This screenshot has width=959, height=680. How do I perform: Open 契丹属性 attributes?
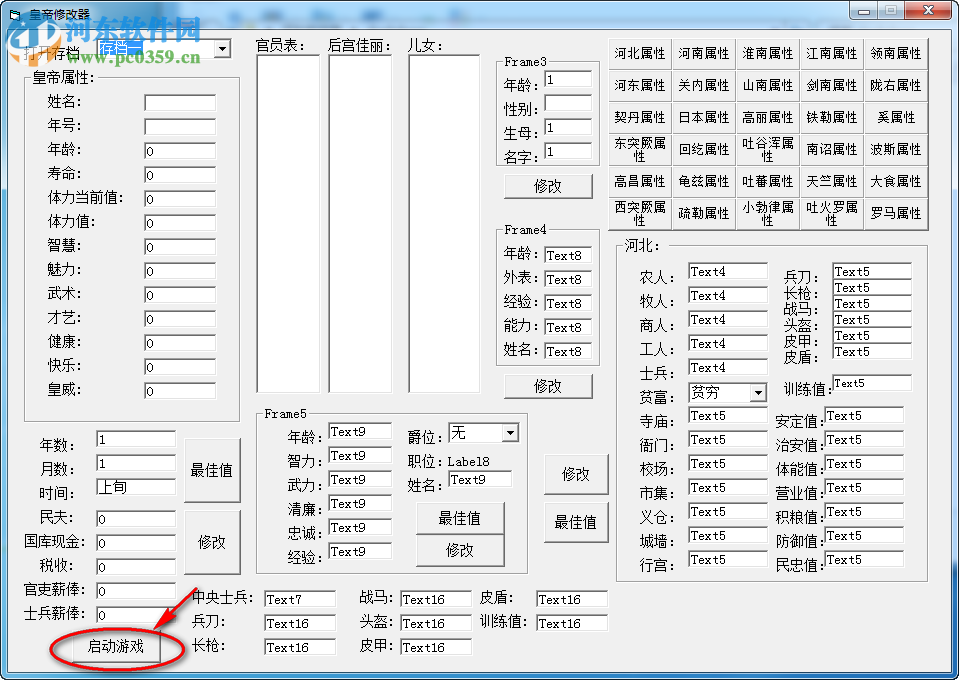639,117
